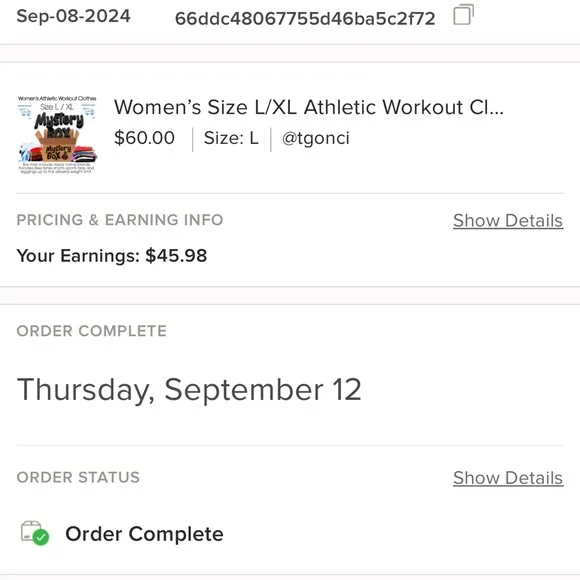The height and width of the screenshot is (580, 580).
Task: Click the green checkmark badge
Action: 41,537
